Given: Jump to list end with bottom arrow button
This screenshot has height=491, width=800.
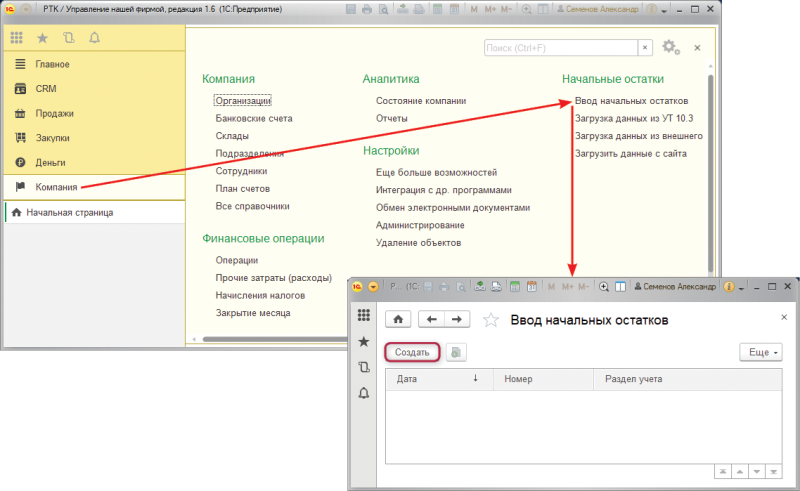Looking at the screenshot, I should (773, 472).
